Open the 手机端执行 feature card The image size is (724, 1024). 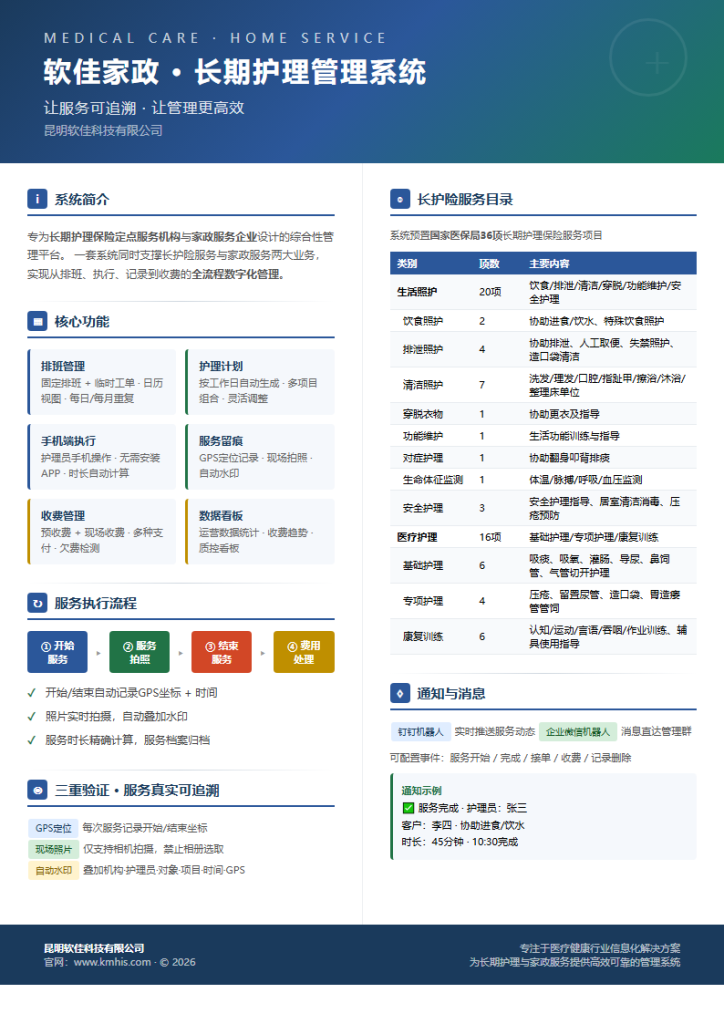tap(102, 456)
